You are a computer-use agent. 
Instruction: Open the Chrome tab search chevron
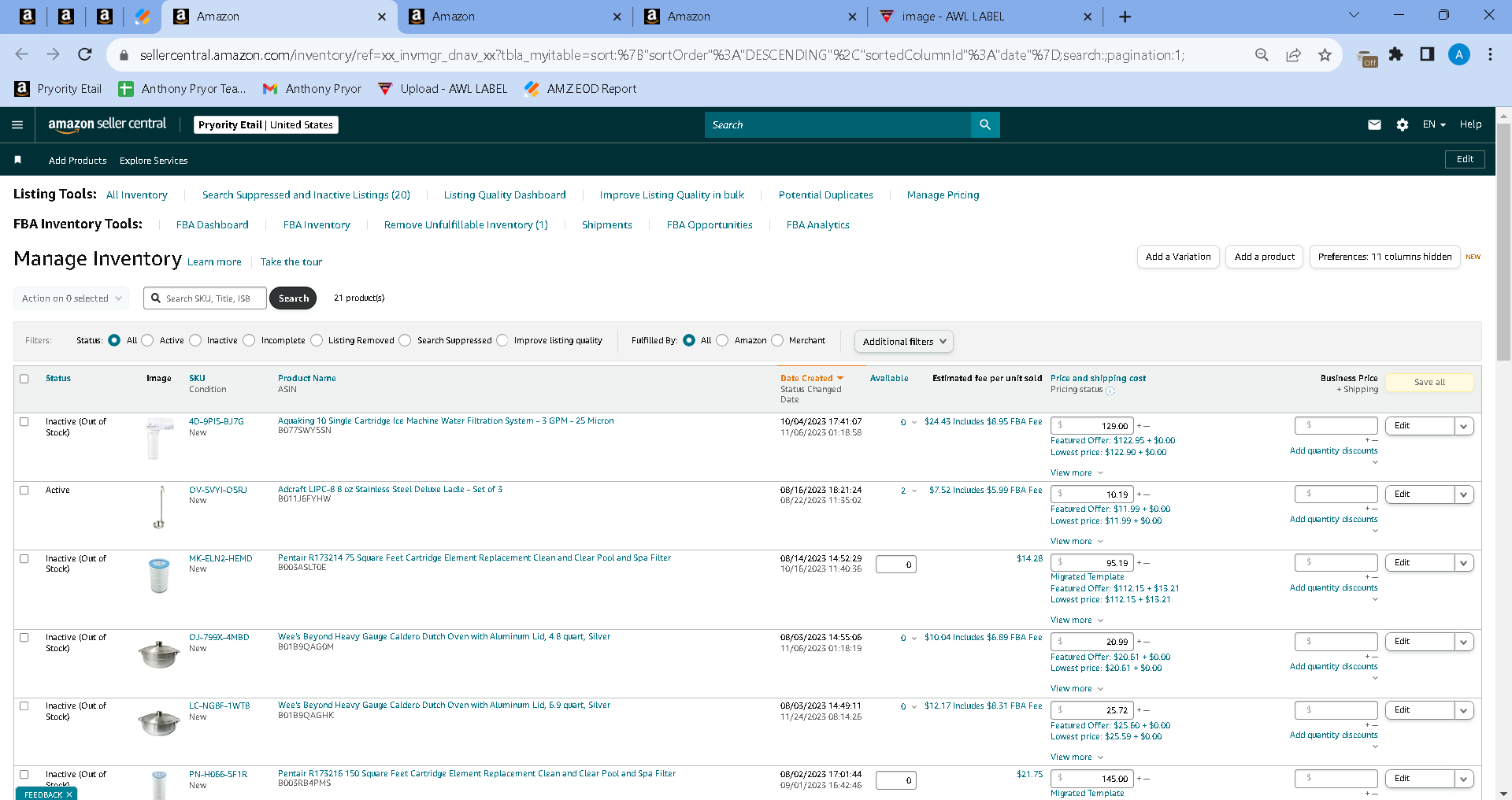tap(1354, 15)
